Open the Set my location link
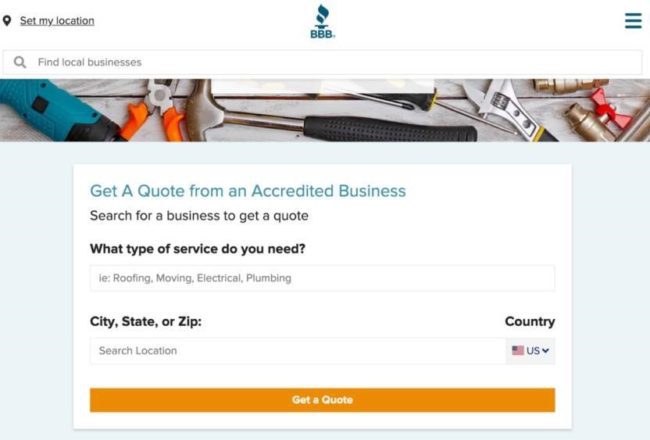This screenshot has height=440, width=650. [x=57, y=21]
